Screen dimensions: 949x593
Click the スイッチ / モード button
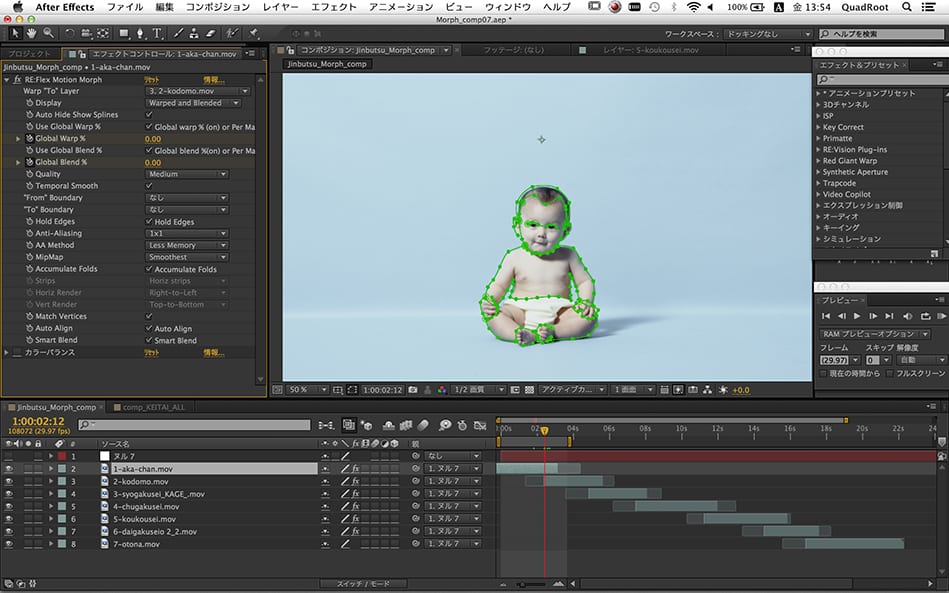(362, 583)
